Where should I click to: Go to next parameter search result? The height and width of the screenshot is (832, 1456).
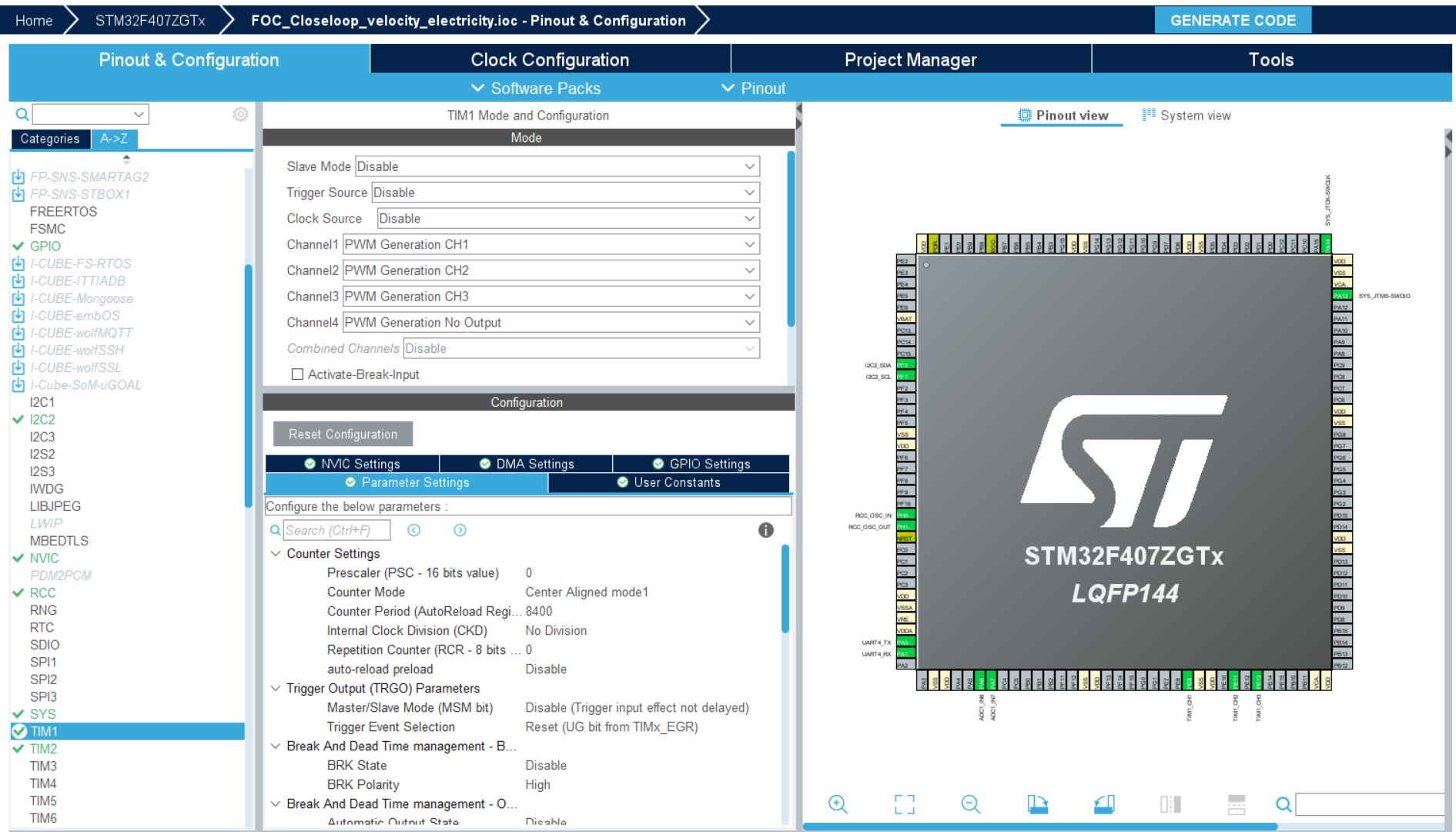460,530
